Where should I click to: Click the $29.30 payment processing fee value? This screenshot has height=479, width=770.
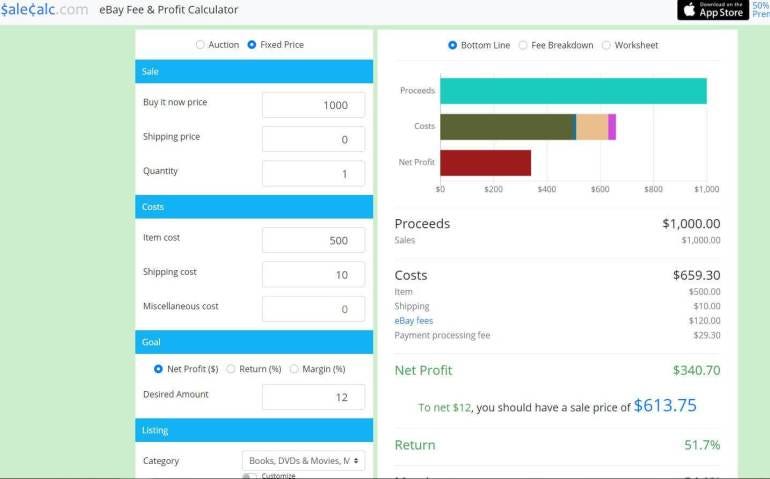click(707, 335)
